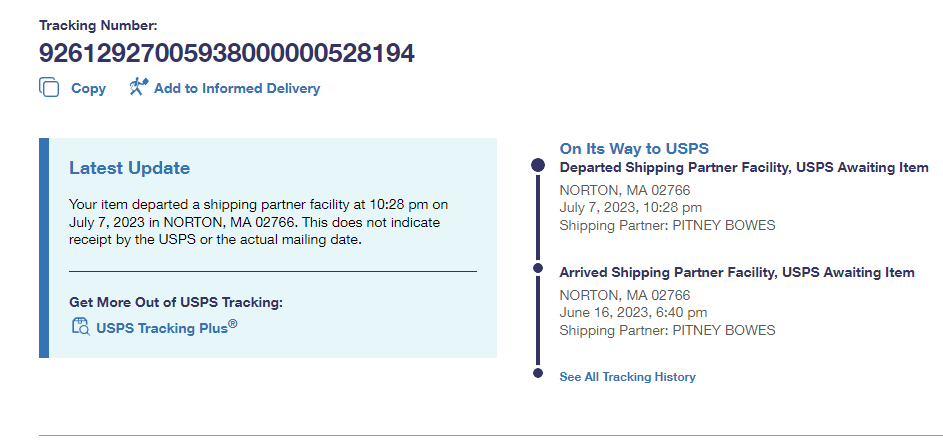This screenshot has height=440, width=943.
Task: Click the On Its Way to USPS heading
Action: [x=634, y=148]
